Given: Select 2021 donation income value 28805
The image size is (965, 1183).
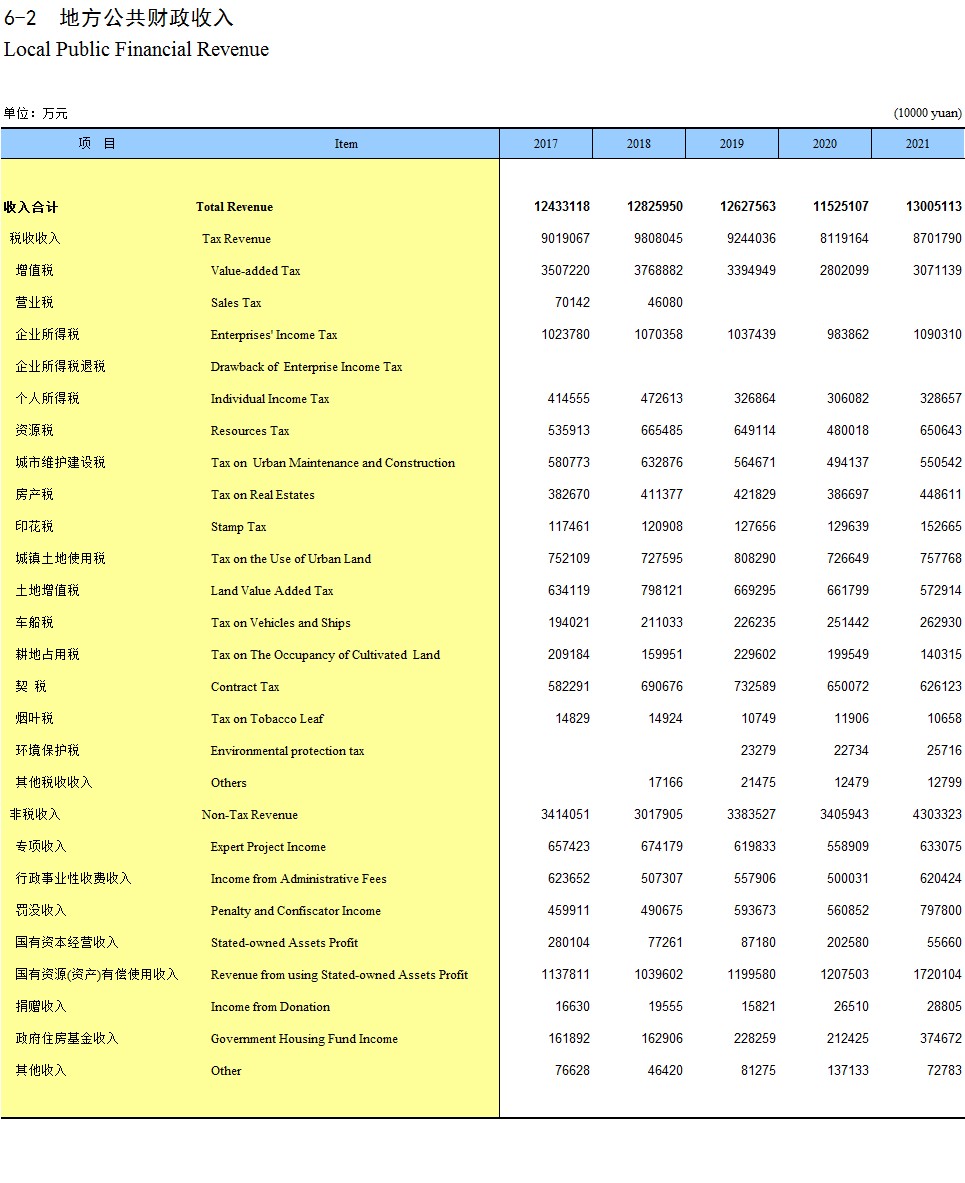Looking at the screenshot, I should pyautogui.click(x=945, y=1006).
